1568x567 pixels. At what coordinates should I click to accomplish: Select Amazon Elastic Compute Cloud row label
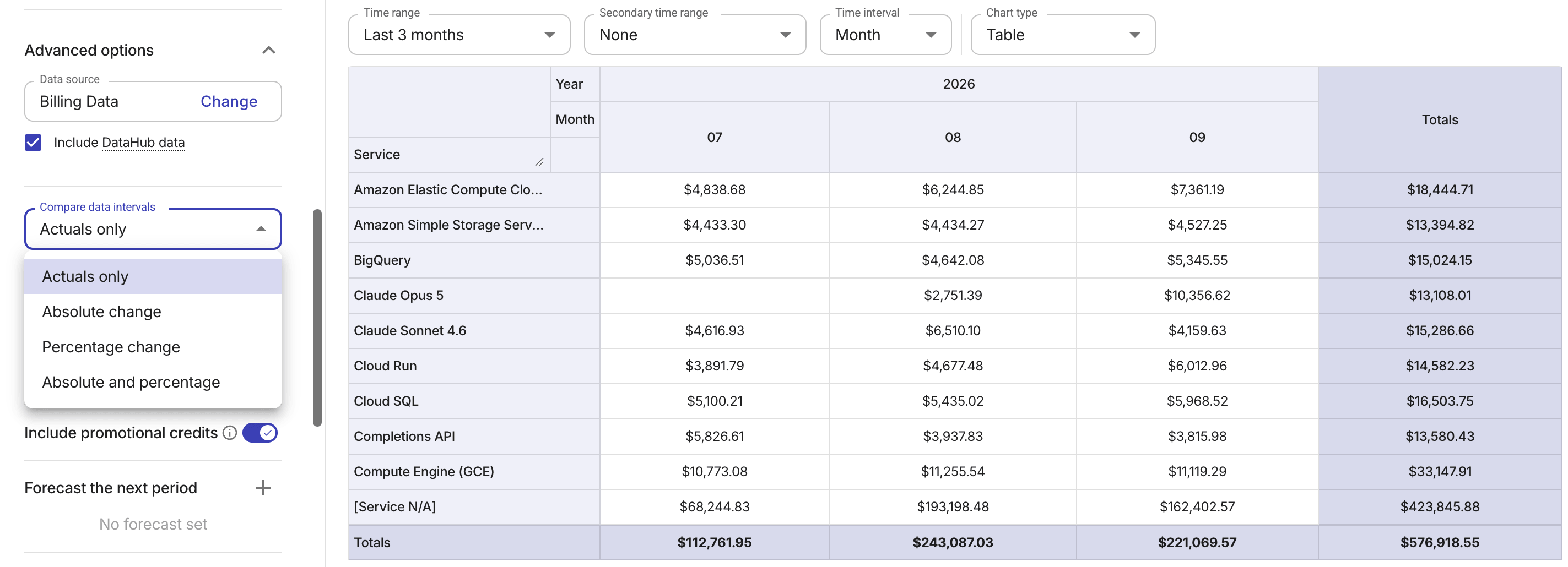[x=474, y=190]
